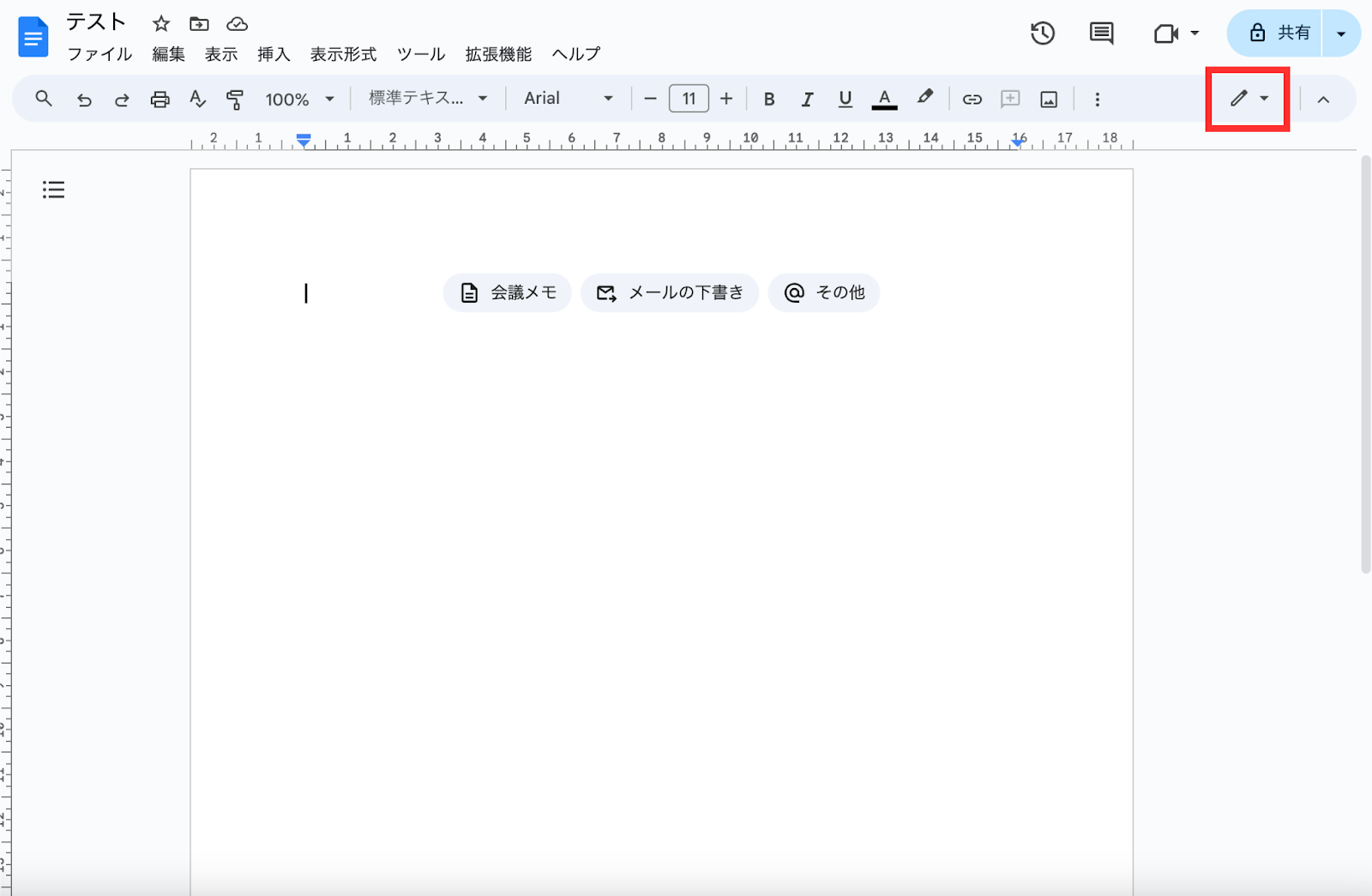Expand the share options dropdown arrow
Viewport: 1372px width, 896px height.
pos(1341,33)
